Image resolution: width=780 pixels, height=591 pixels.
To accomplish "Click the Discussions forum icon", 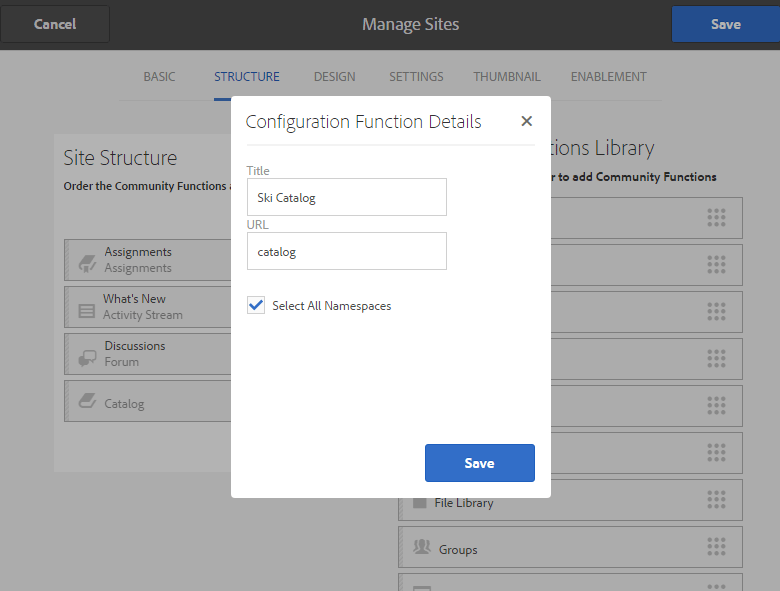I will click(x=87, y=354).
